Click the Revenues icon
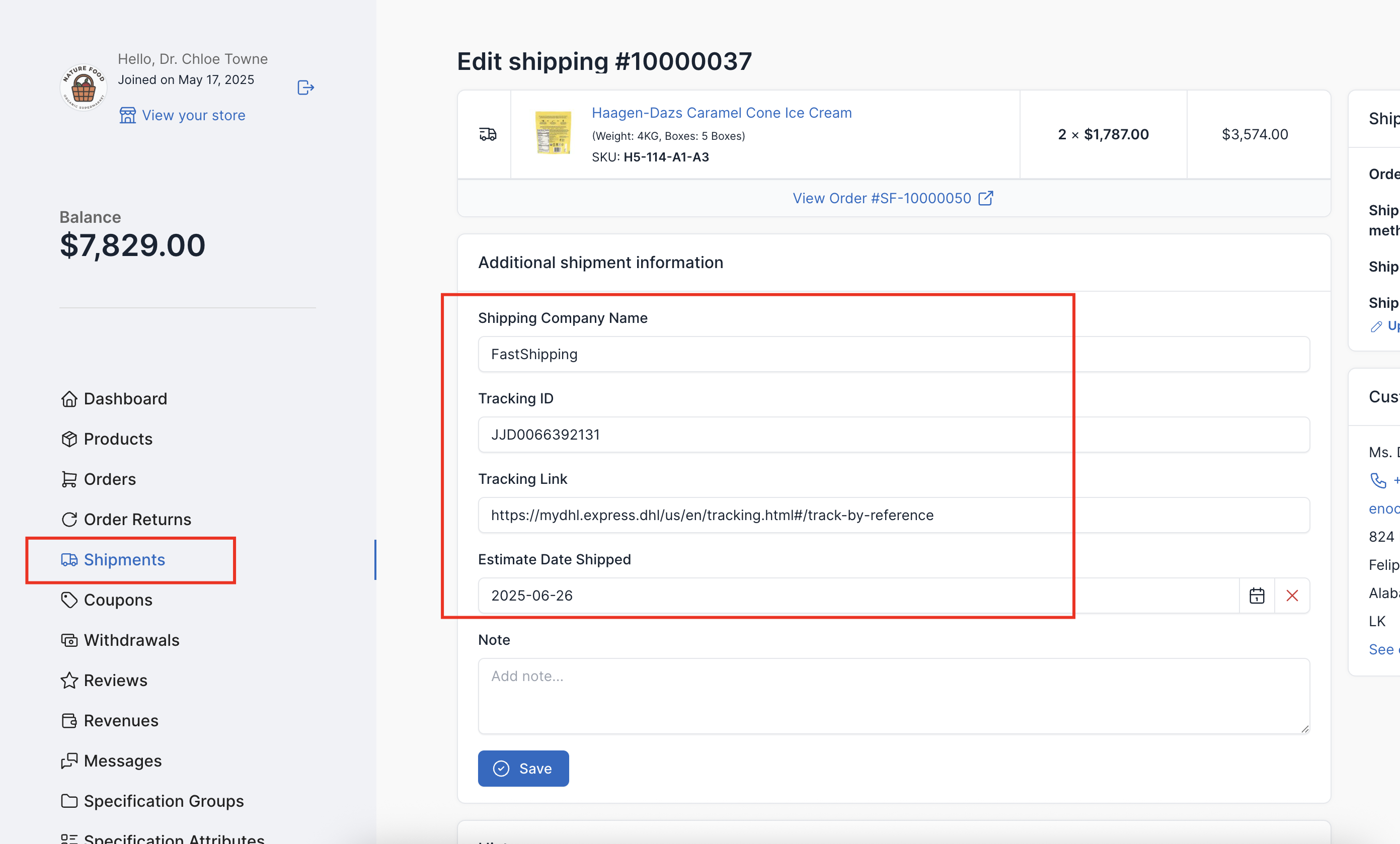1400x844 pixels. (69, 721)
